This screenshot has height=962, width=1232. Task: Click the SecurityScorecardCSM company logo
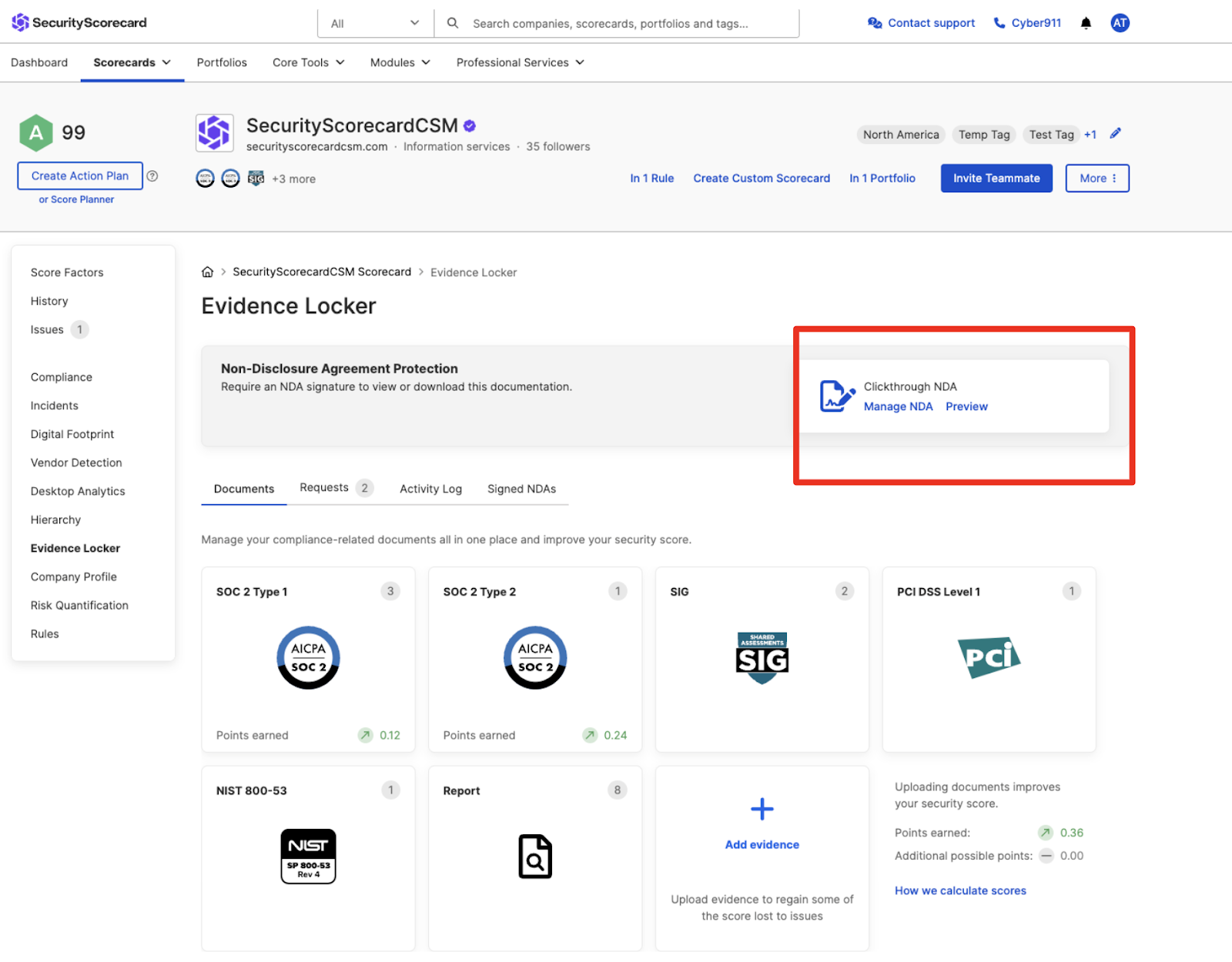tap(214, 133)
